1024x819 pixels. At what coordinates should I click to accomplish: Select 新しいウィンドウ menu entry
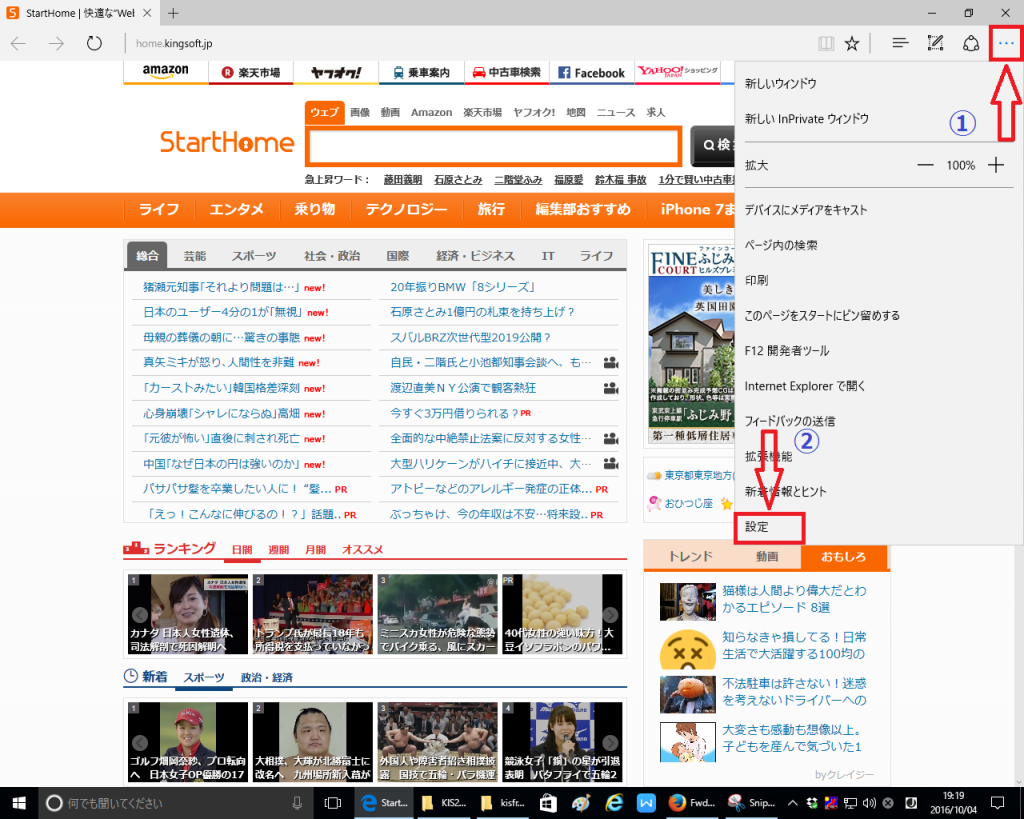coord(780,84)
